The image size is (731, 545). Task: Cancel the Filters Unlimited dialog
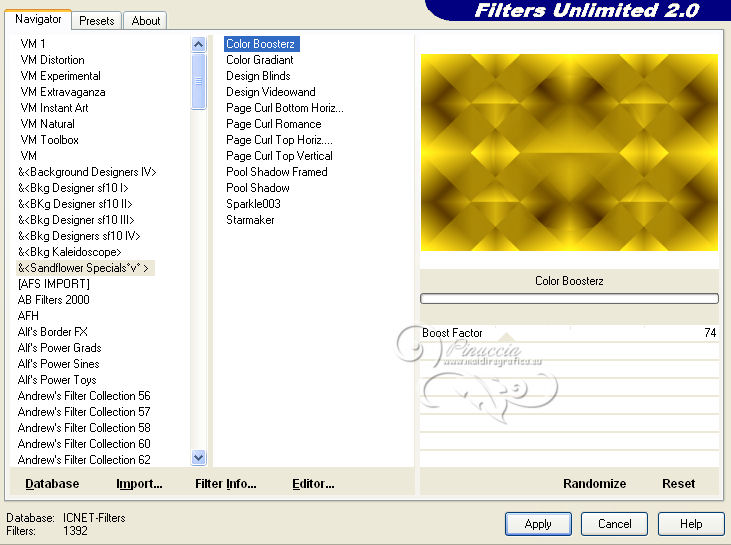(x=614, y=524)
